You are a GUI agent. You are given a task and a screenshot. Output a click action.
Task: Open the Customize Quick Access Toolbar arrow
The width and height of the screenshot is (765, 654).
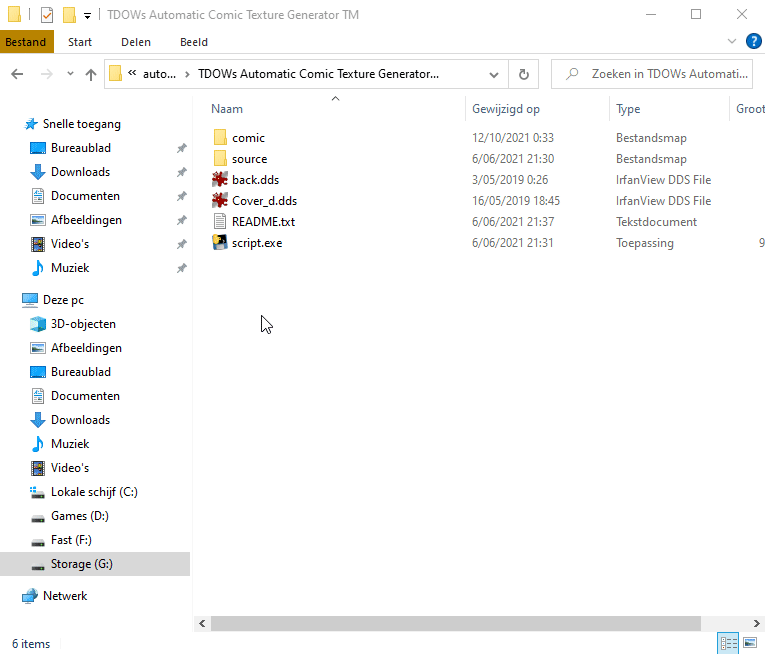(87, 16)
